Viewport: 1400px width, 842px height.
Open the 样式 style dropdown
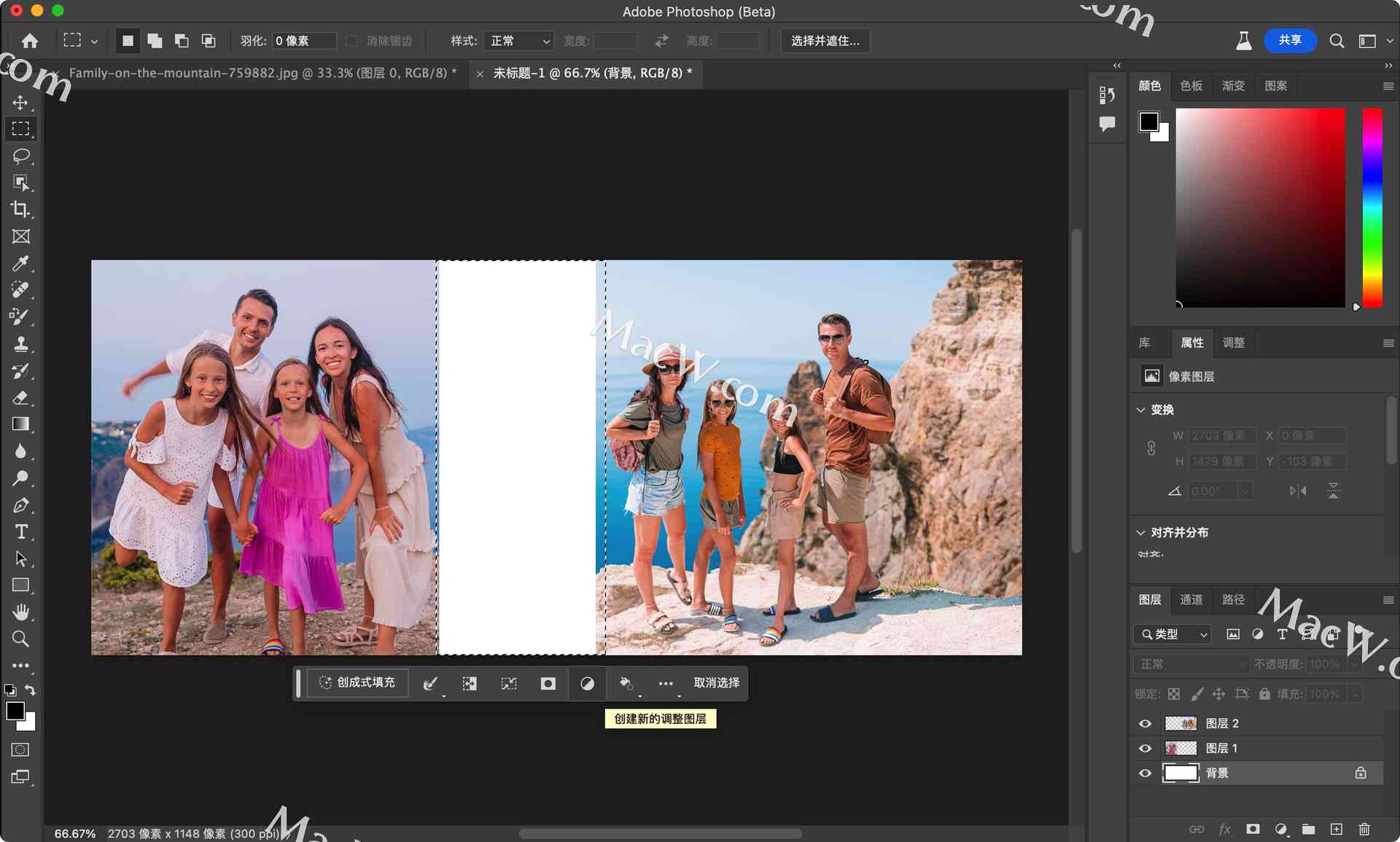519,41
